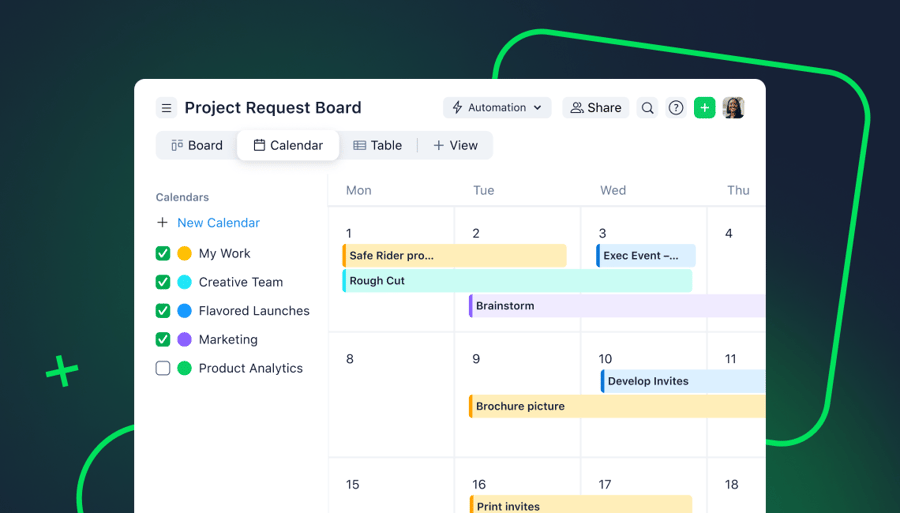The image size is (900, 513).
Task: Select day 4 in the calendar
Action: click(x=728, y=234)
